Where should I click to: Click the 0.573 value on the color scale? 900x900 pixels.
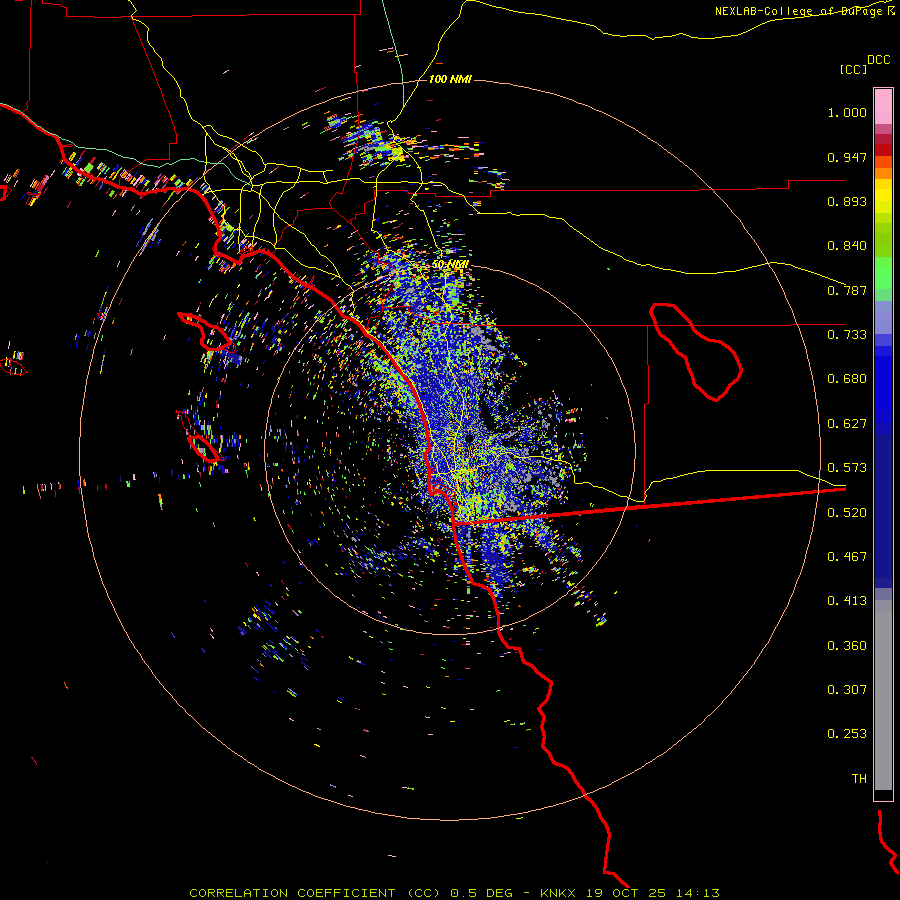[847, 468]
